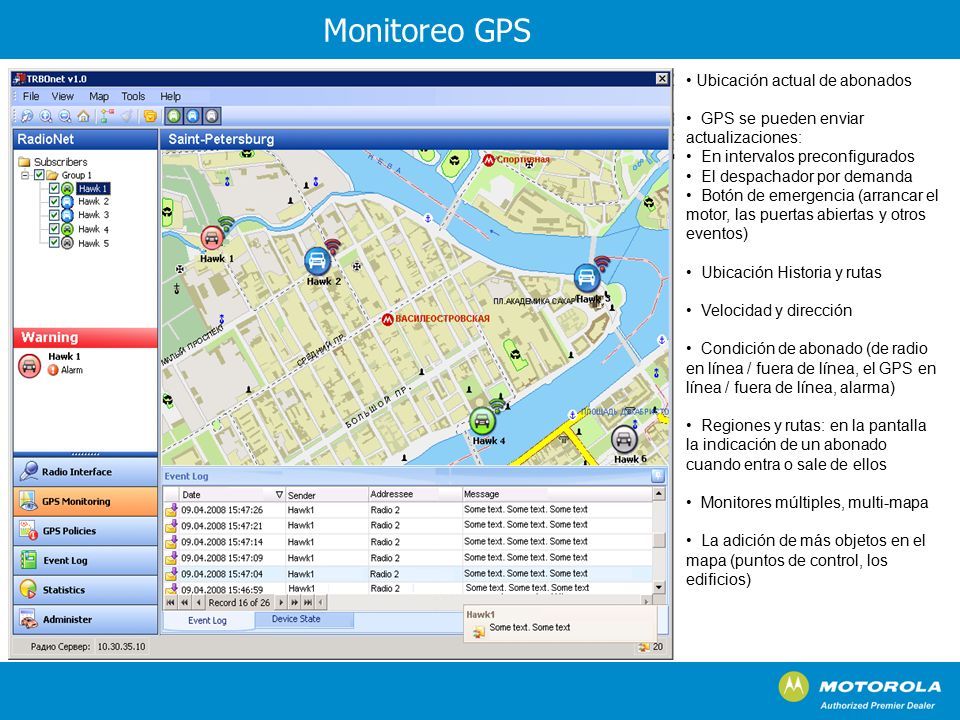960x720 pixels.
Task: Click the zoom out magnifier toolbar icon
Action: (64, 116)
